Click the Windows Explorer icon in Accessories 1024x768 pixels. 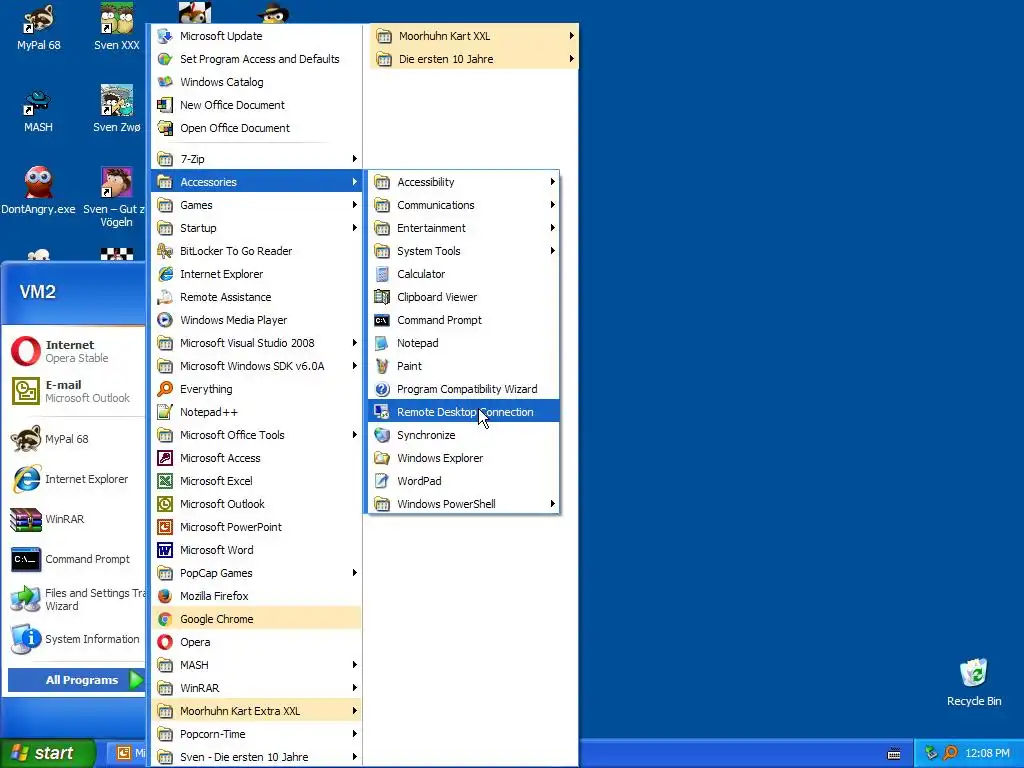coord(382,458)
